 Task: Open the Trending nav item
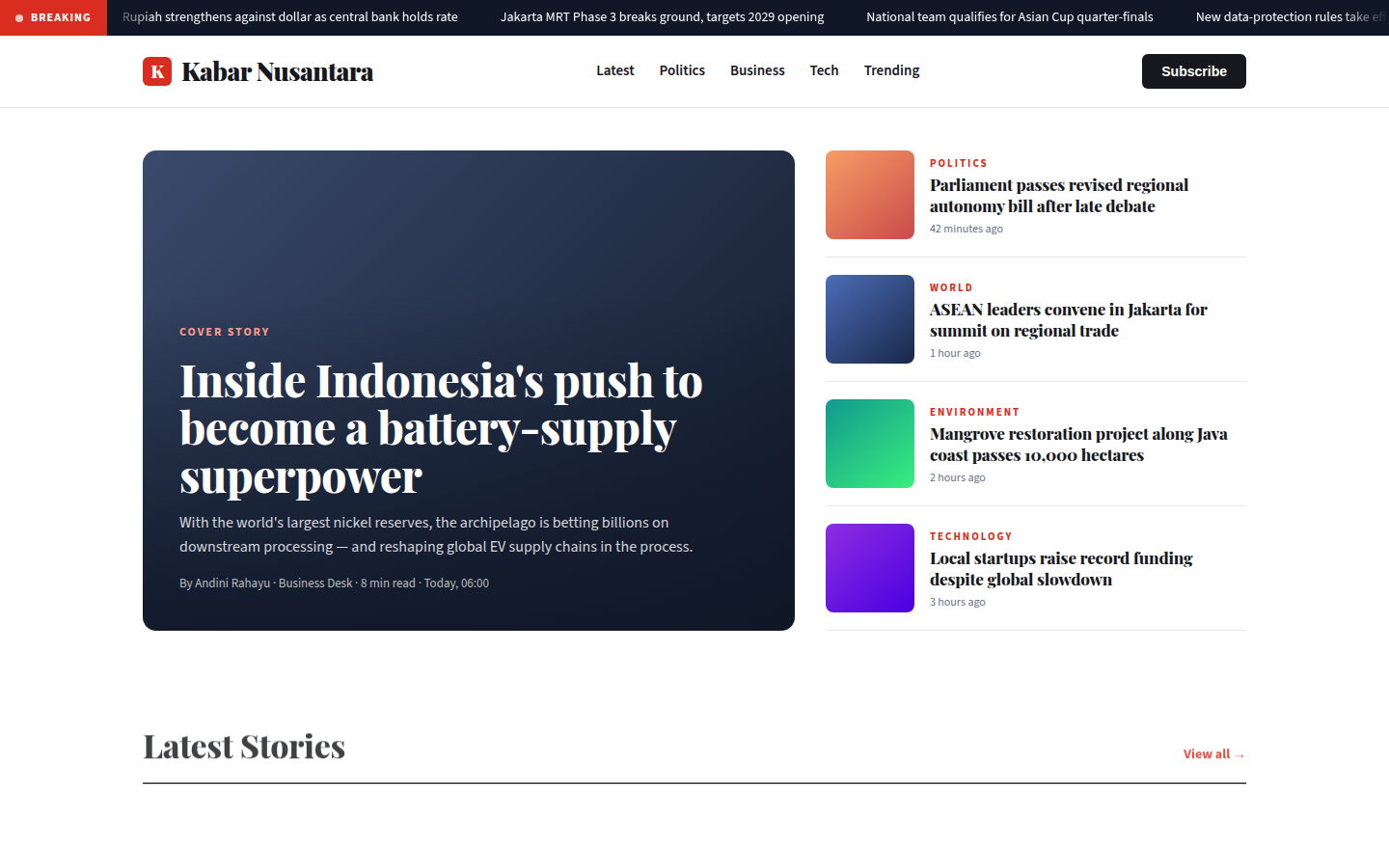(x=891, y=70)
